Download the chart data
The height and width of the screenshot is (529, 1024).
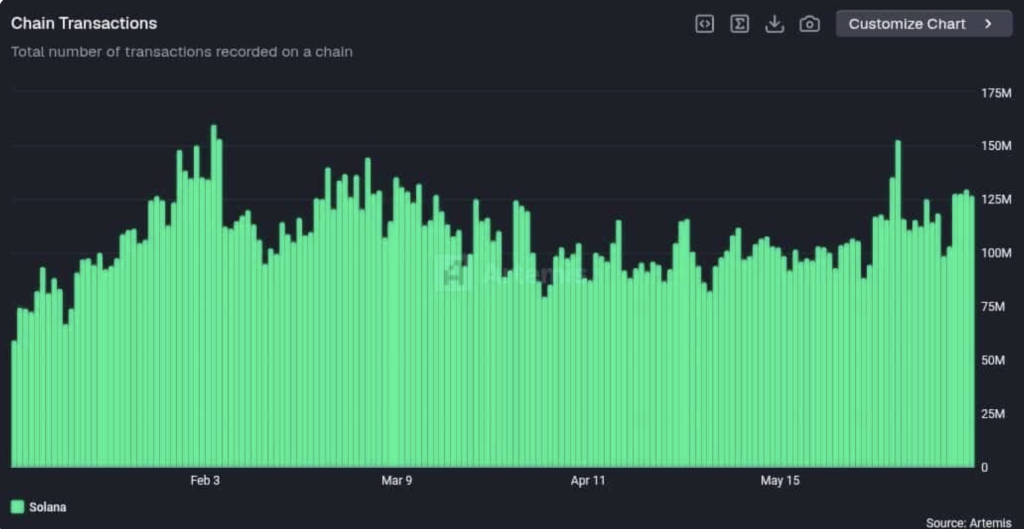[x=775, y=24]
